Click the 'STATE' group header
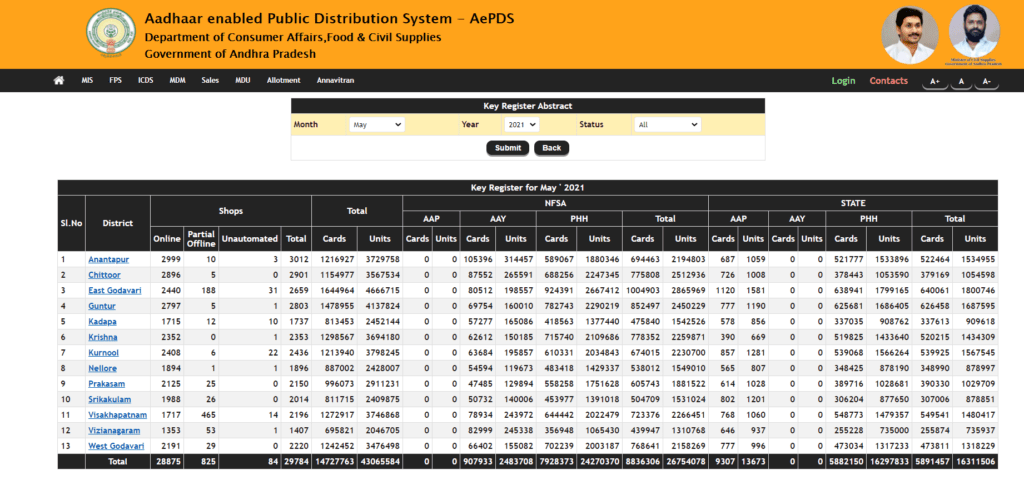This screenshot has height=490, width=1024. 853,203
